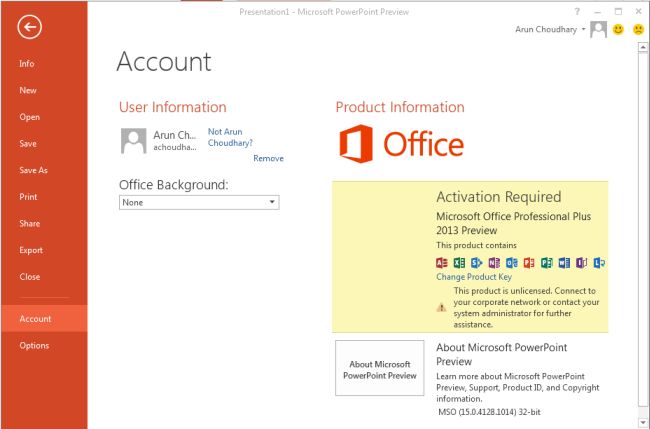Click the PowerPoint app icon

529,262
